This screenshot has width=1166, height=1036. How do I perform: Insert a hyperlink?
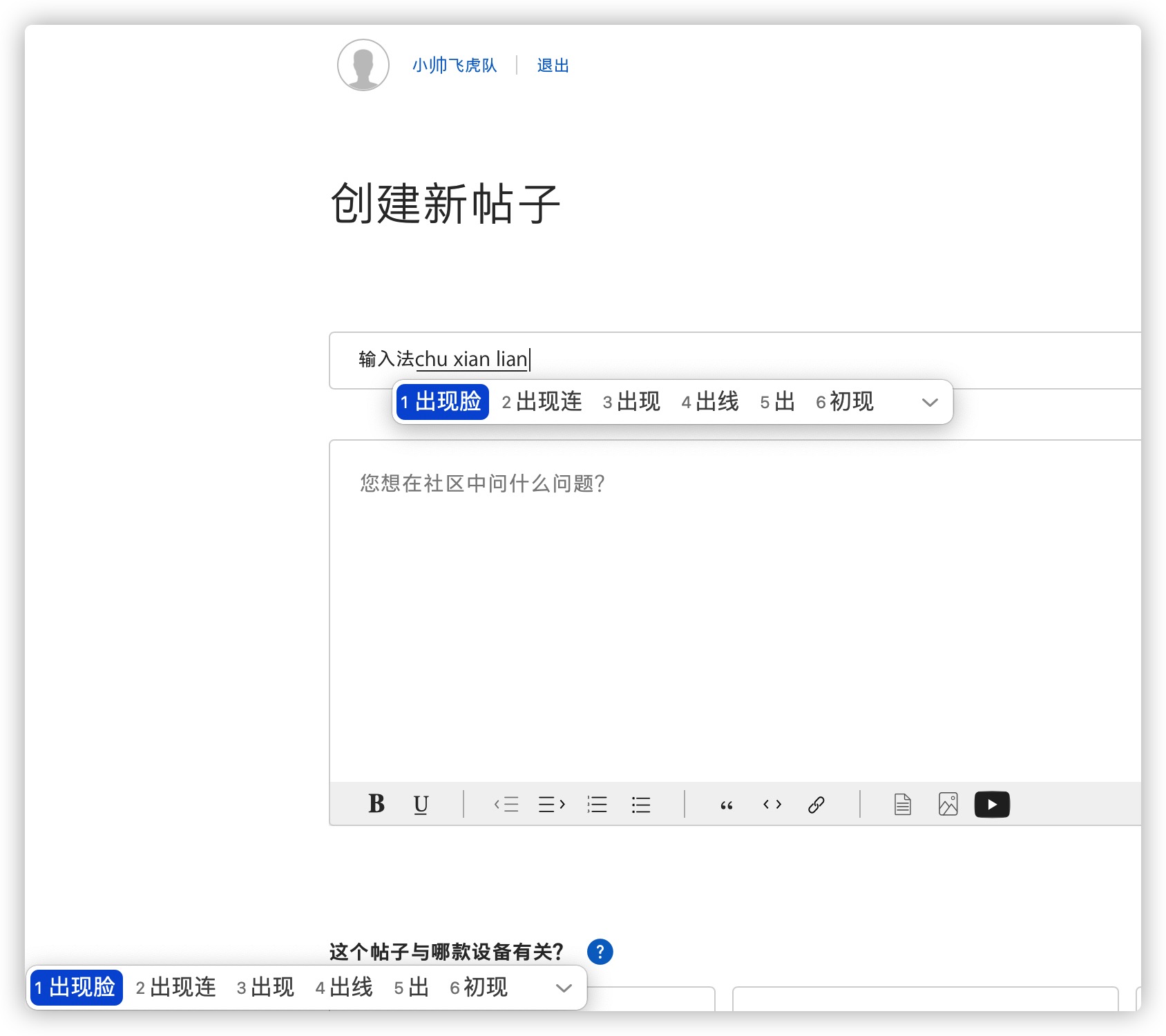pyautogui.click(x=816, y=804)
